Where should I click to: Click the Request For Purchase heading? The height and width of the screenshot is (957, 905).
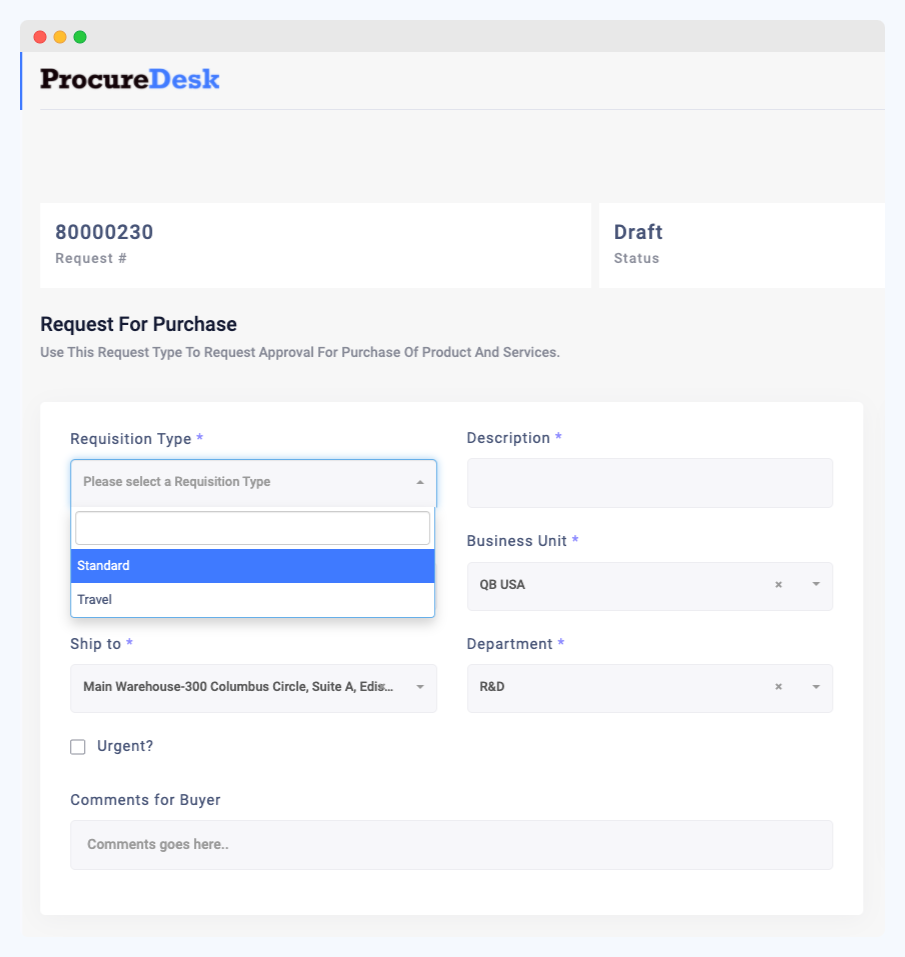coord(138,324)
